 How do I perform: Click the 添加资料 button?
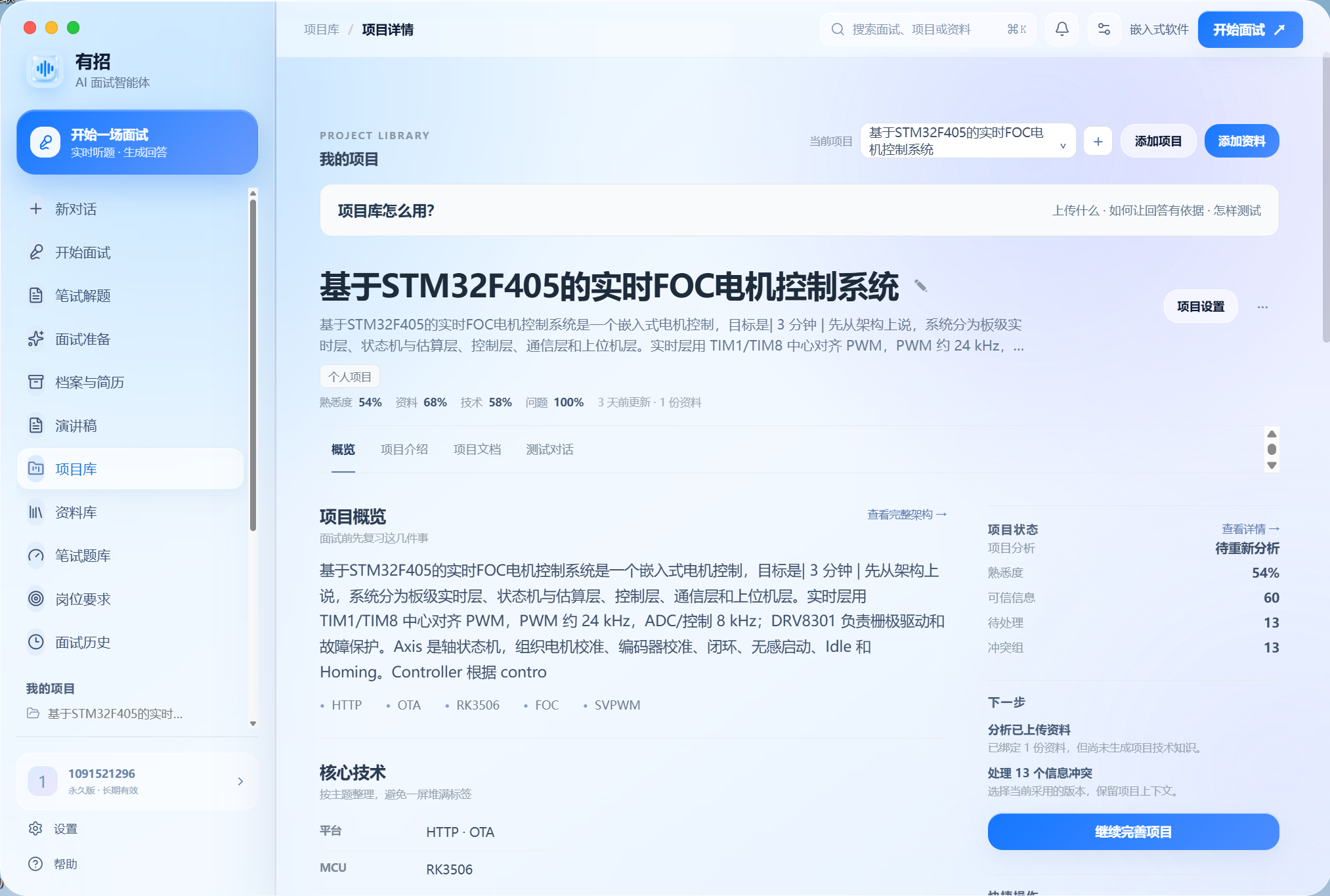point(1241,141)
